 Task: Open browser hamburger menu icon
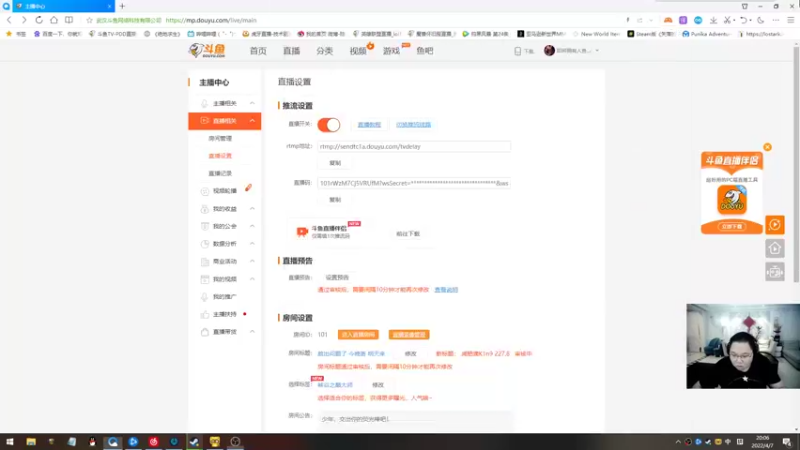pyautogui.click(x=790, y=20)
